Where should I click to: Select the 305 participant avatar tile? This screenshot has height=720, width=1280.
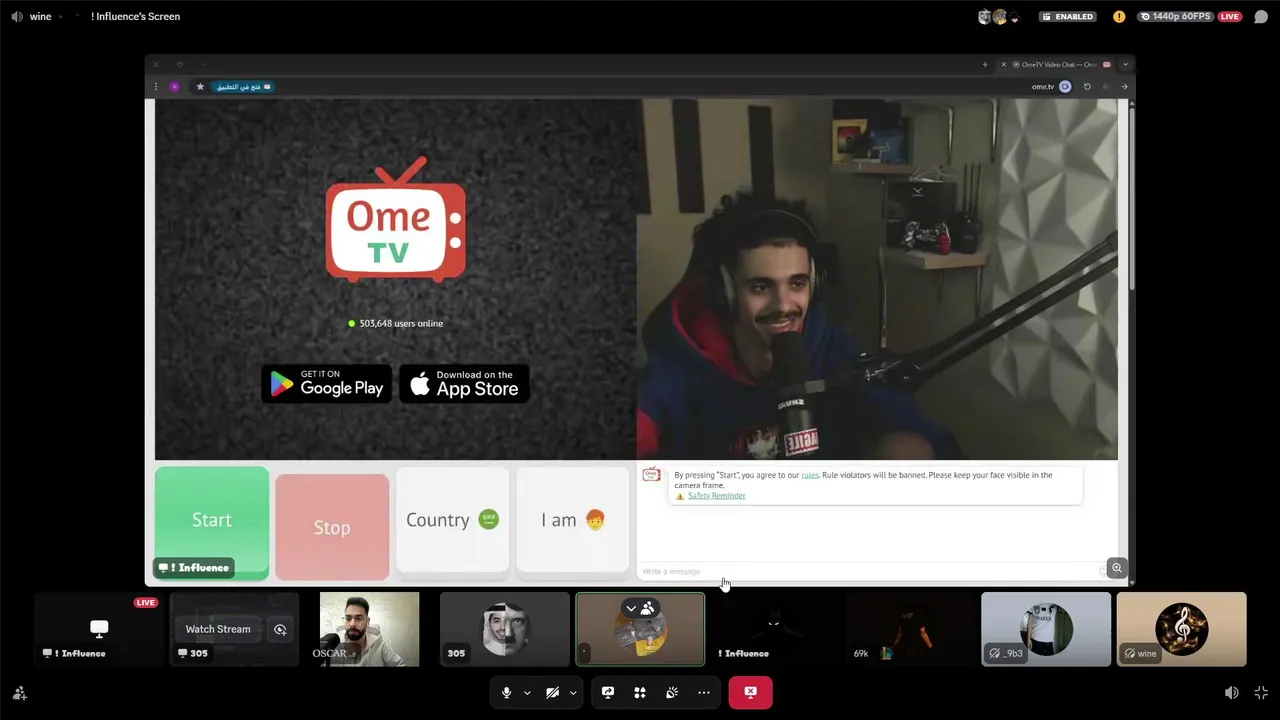pyautogui.click(x=505, y=629)
